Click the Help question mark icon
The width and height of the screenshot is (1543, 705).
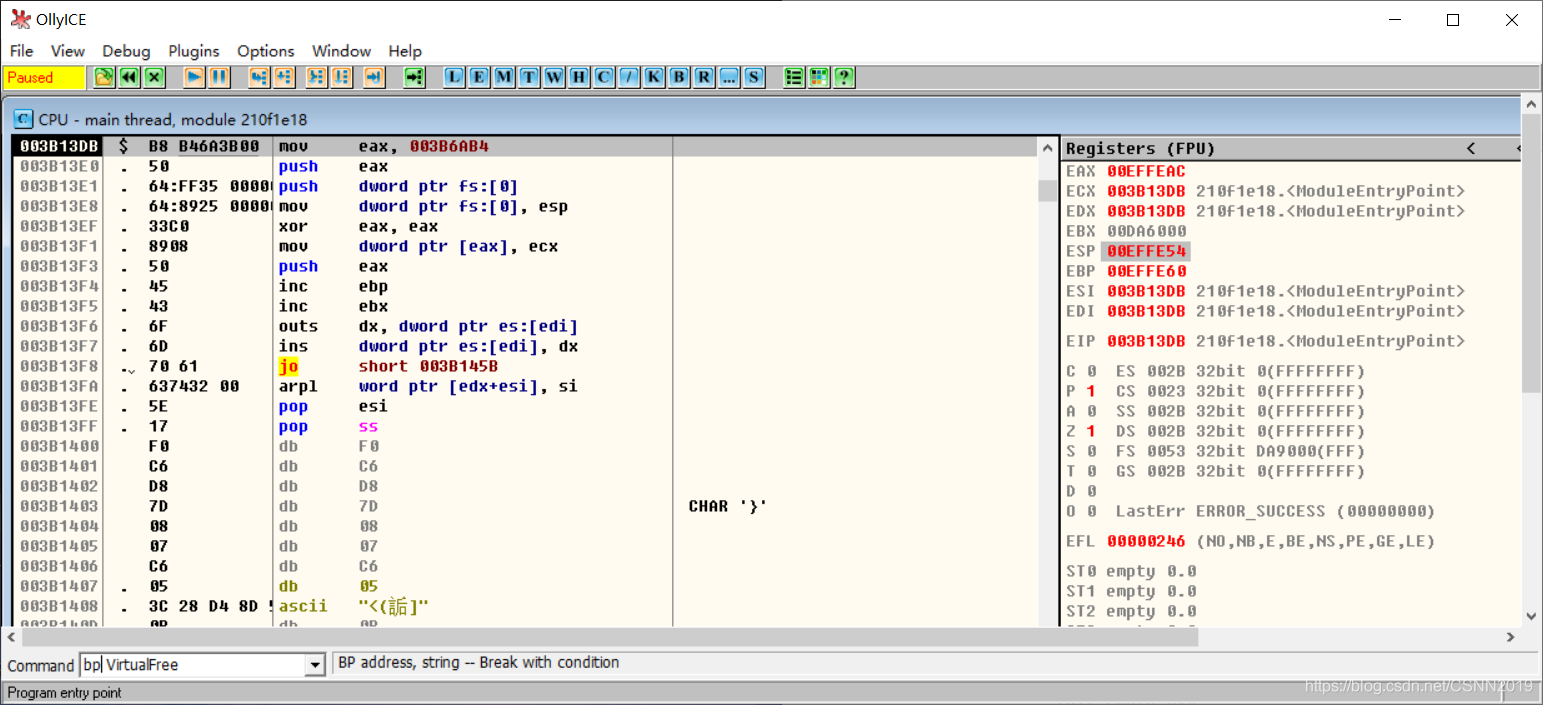point(845,77)
